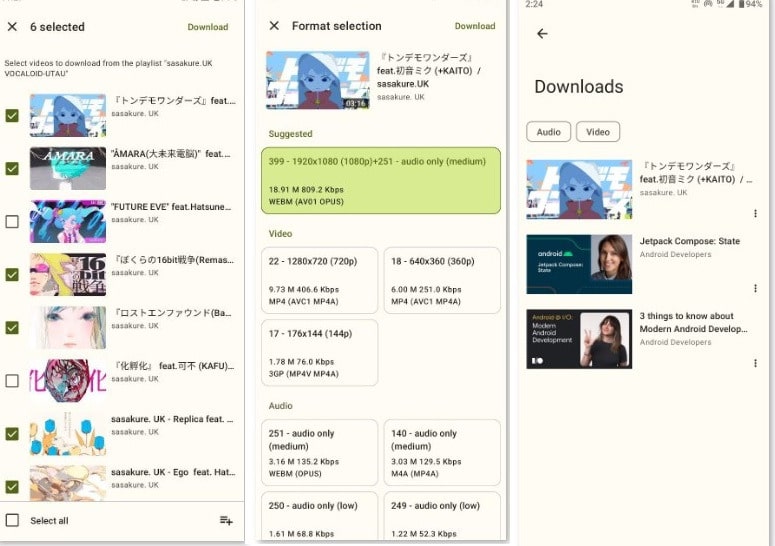Enable the Select all checkbox
The image size is (775, 546).
12,520
